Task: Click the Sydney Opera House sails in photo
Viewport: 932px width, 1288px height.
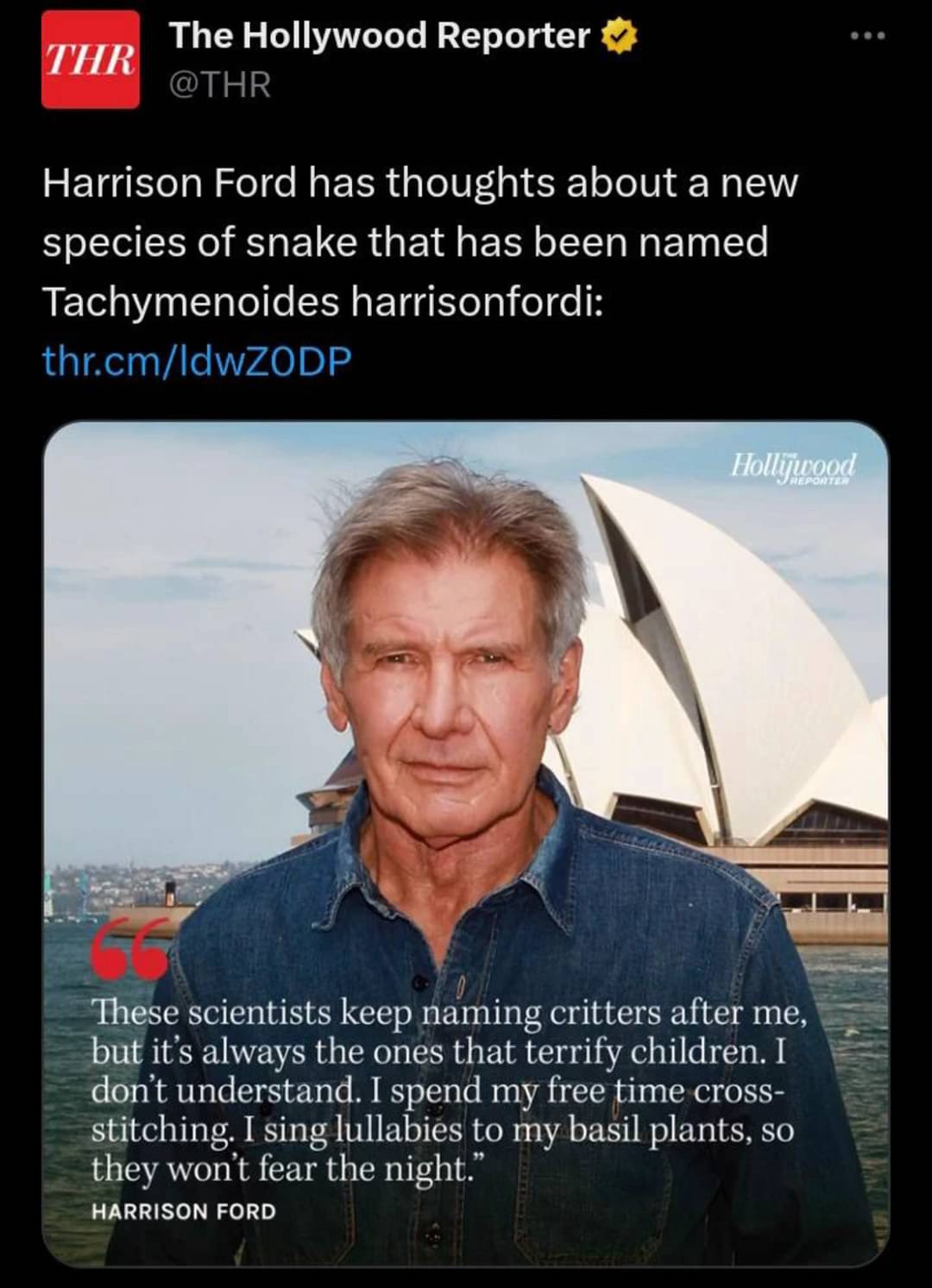Action: tap(725, 656)
